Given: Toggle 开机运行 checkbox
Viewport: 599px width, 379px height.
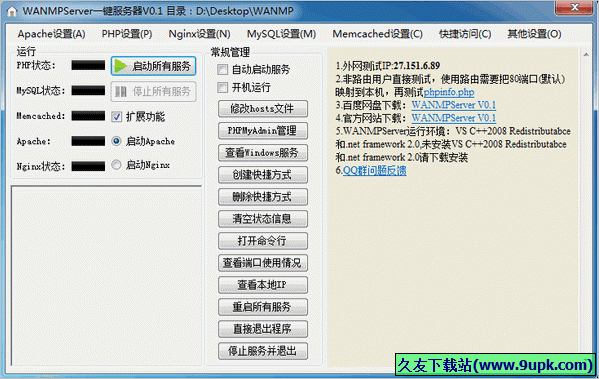Looking at the screenshot, I should pyautogui.click(x=222, y=87).
